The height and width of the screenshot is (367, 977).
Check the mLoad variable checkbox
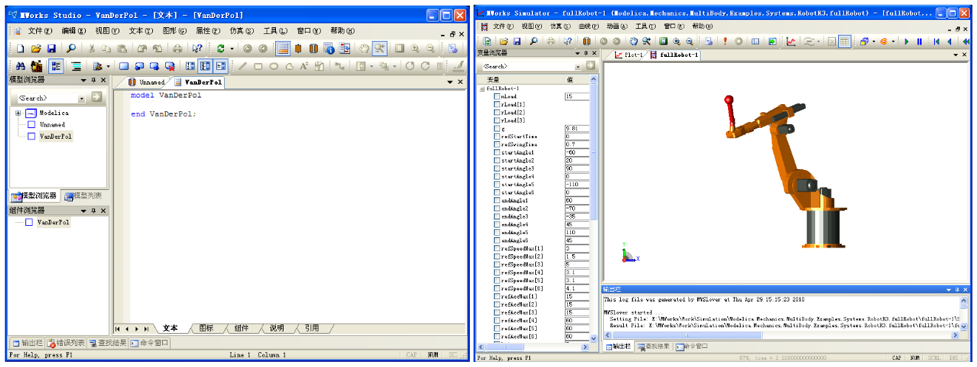tap(497, 97)
